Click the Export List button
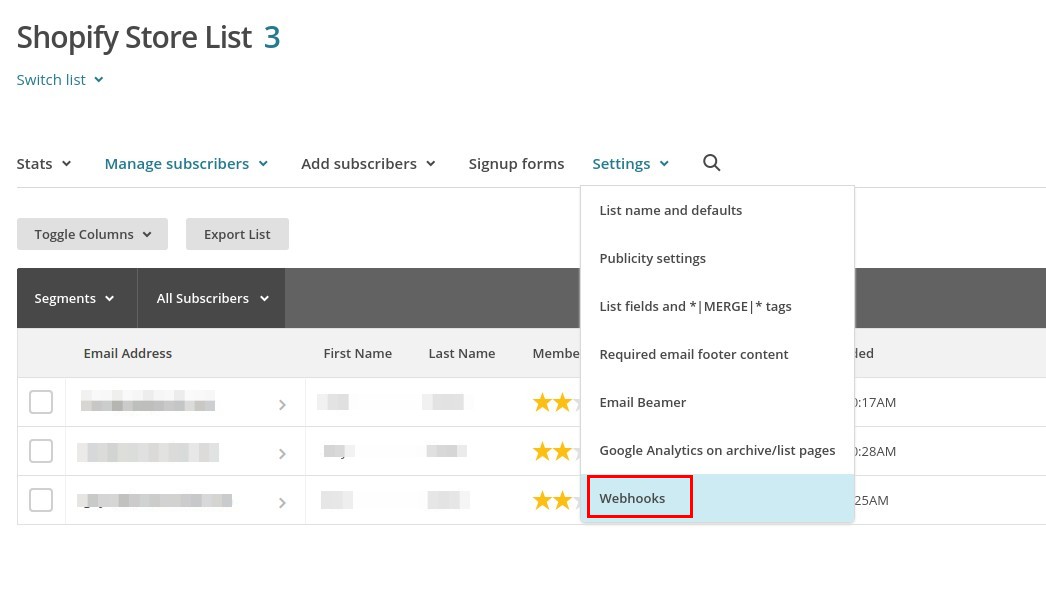The height and width of the screenshot is (602, 1046). pyautogui.click(x=237, y=234)
